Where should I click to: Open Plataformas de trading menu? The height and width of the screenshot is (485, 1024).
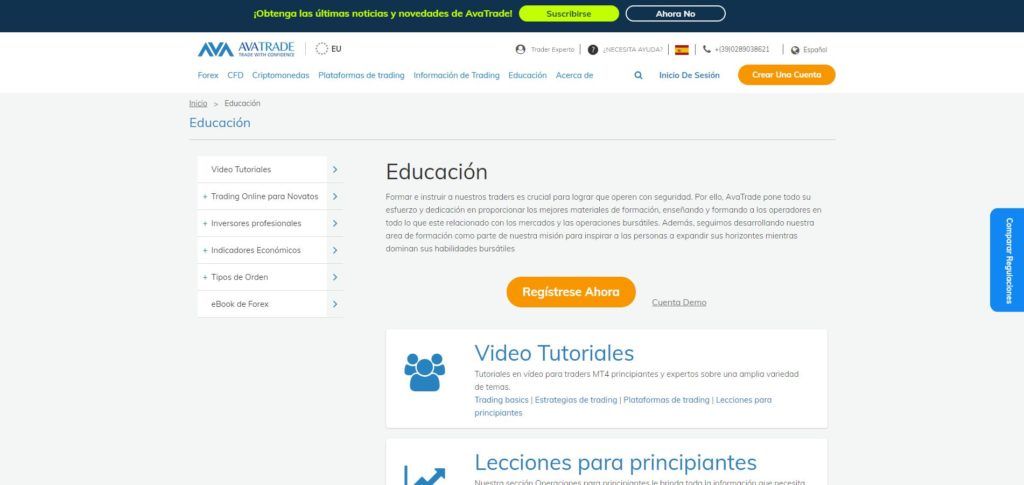coord(361,75)
